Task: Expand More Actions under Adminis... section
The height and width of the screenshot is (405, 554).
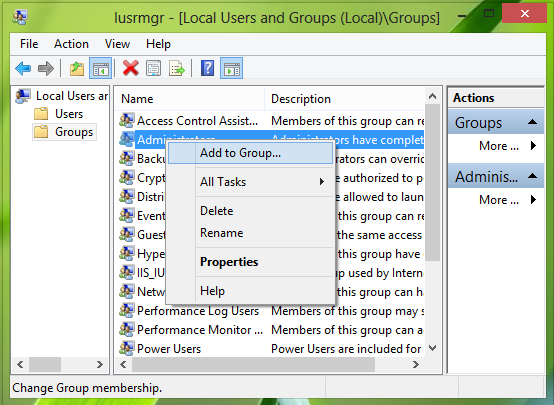Action: 507,200
